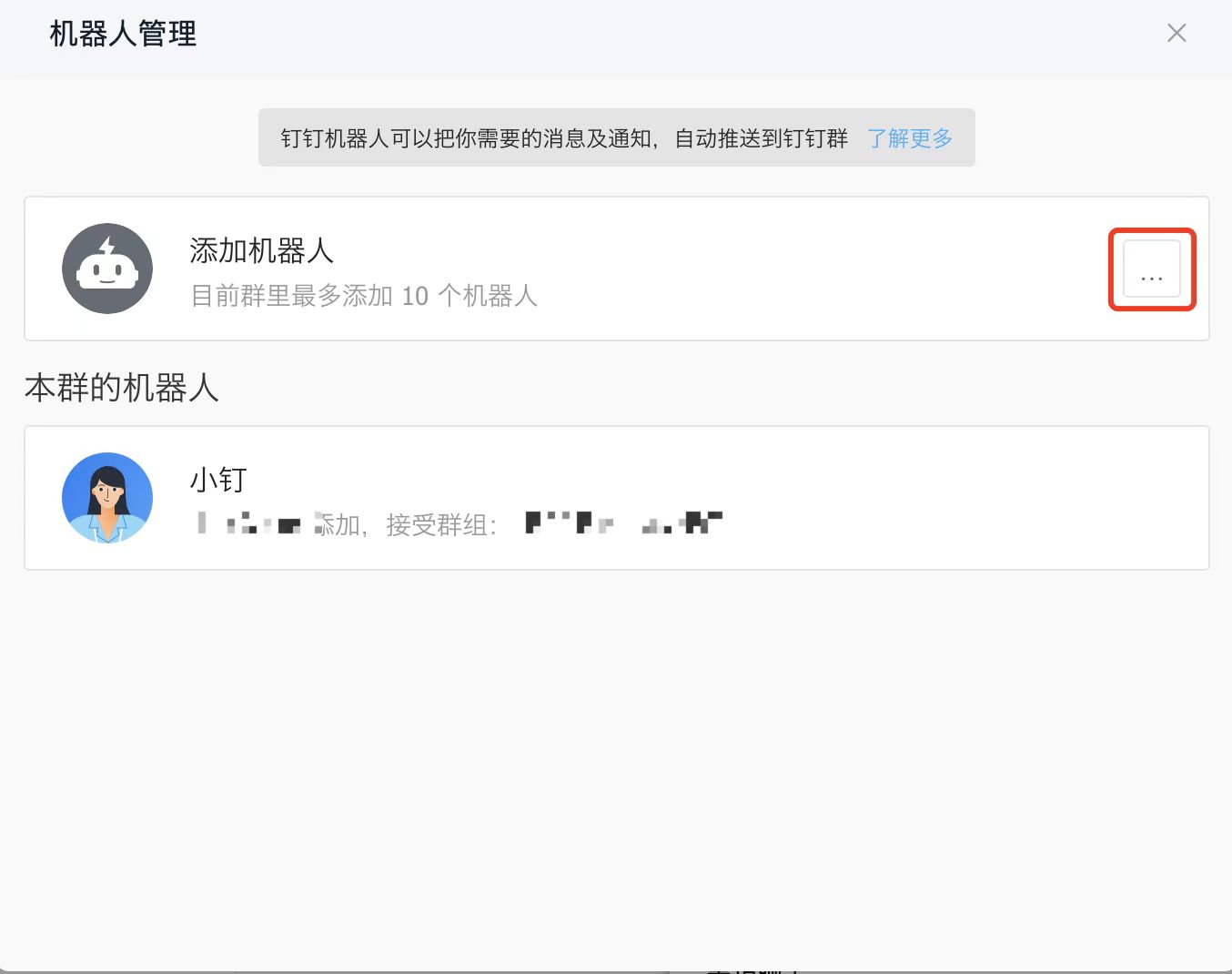Screen dimensions: 1232x974
Task: Click the "10" number in add-robot subtitle
Action: (x=415, y=296)
